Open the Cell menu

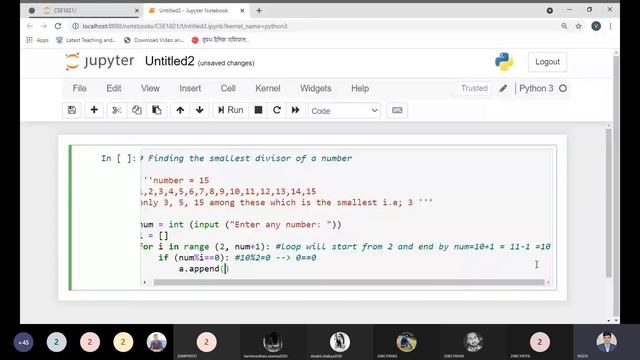(x=228, y=88)
